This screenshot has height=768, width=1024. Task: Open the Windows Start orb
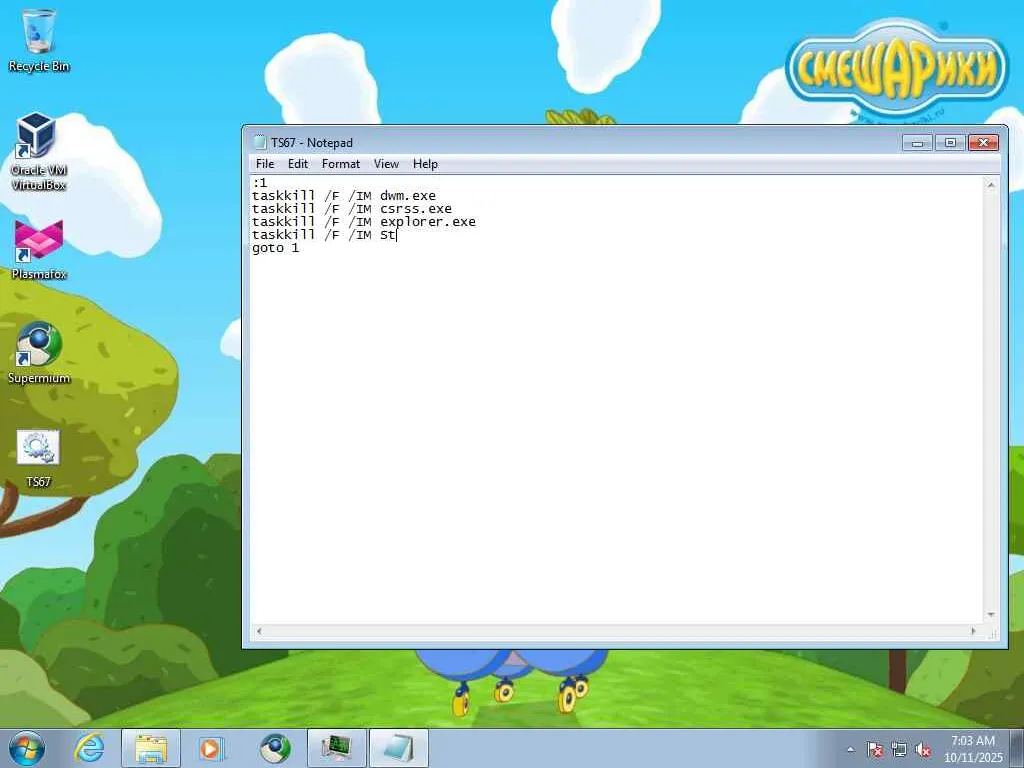pos(27,748)
